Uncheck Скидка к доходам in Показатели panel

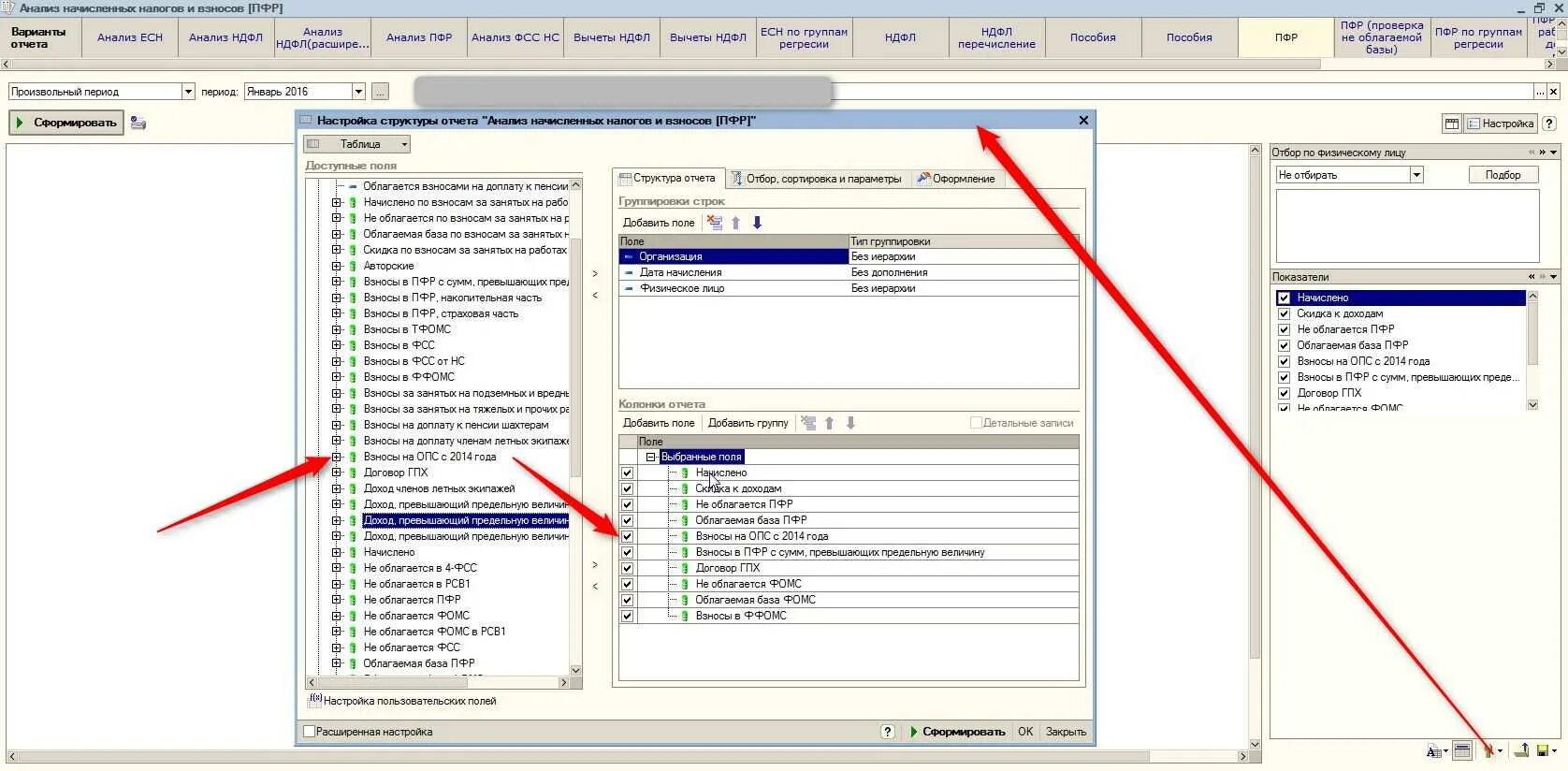click(1284, 313)
